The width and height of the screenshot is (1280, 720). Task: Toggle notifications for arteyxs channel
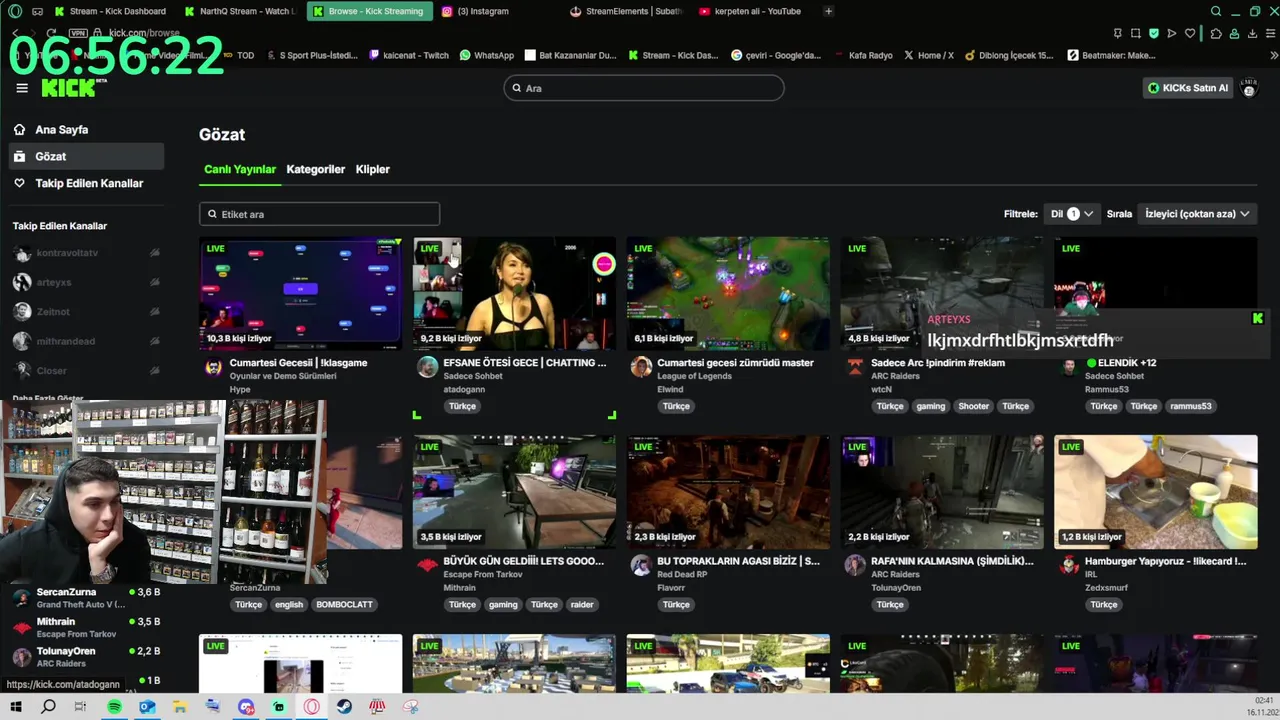click(x=154, y=282)
